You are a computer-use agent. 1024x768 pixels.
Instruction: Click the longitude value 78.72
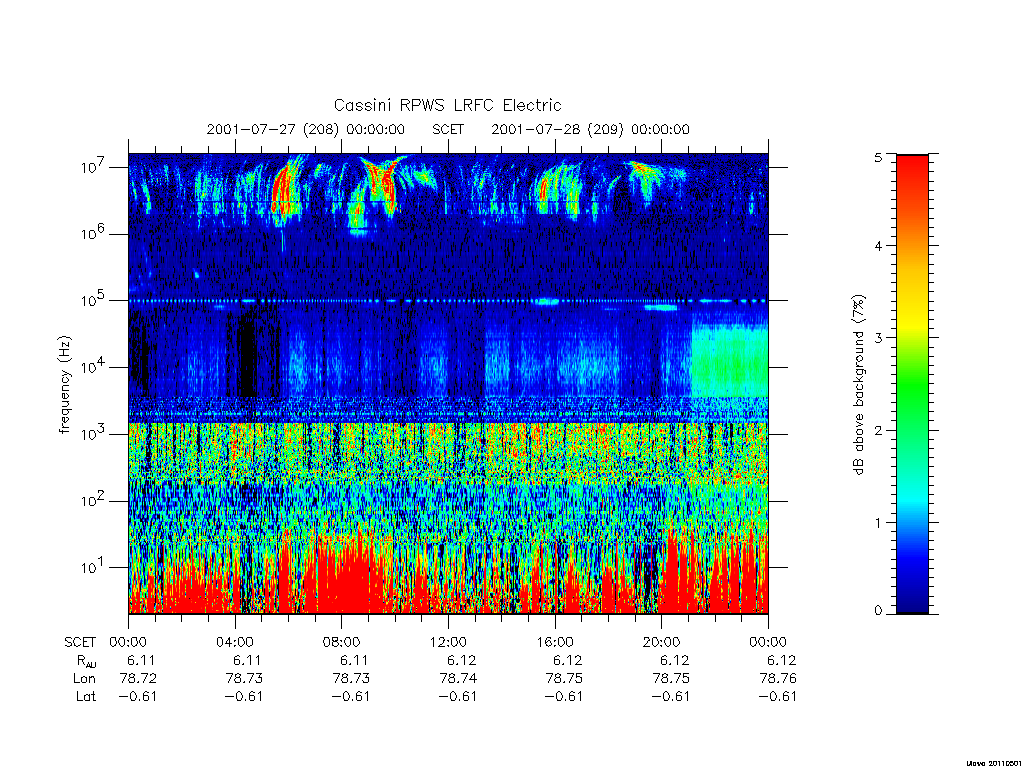pos(138,679)
